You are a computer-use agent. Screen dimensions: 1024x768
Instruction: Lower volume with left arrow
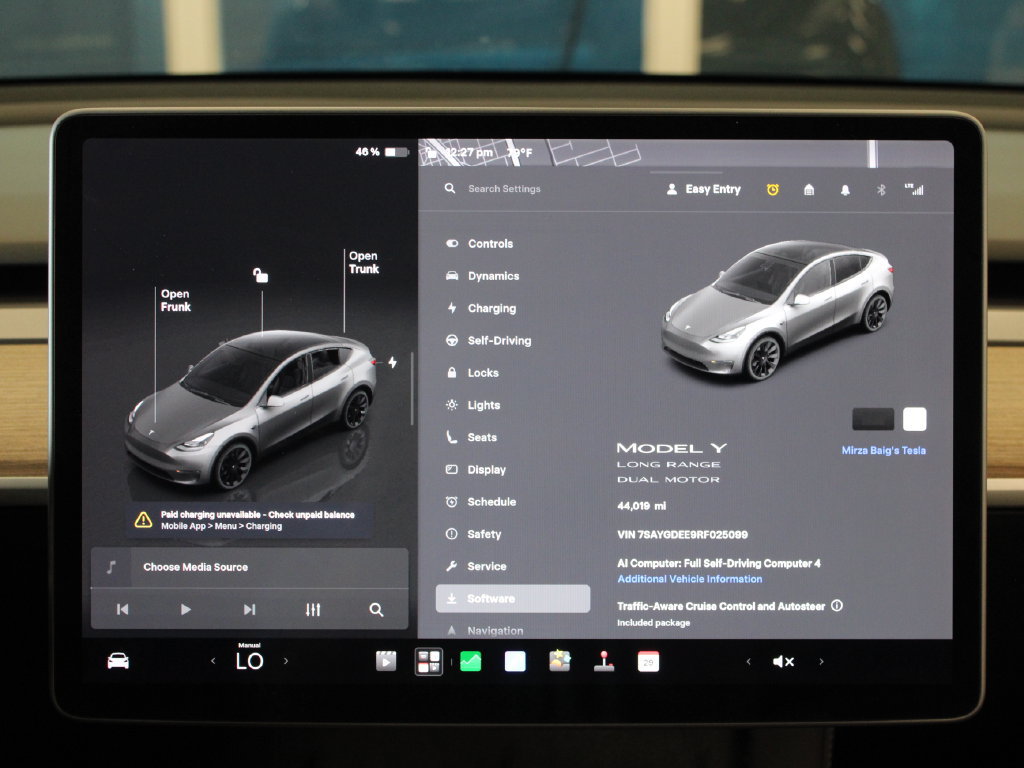tap(748, 662)
